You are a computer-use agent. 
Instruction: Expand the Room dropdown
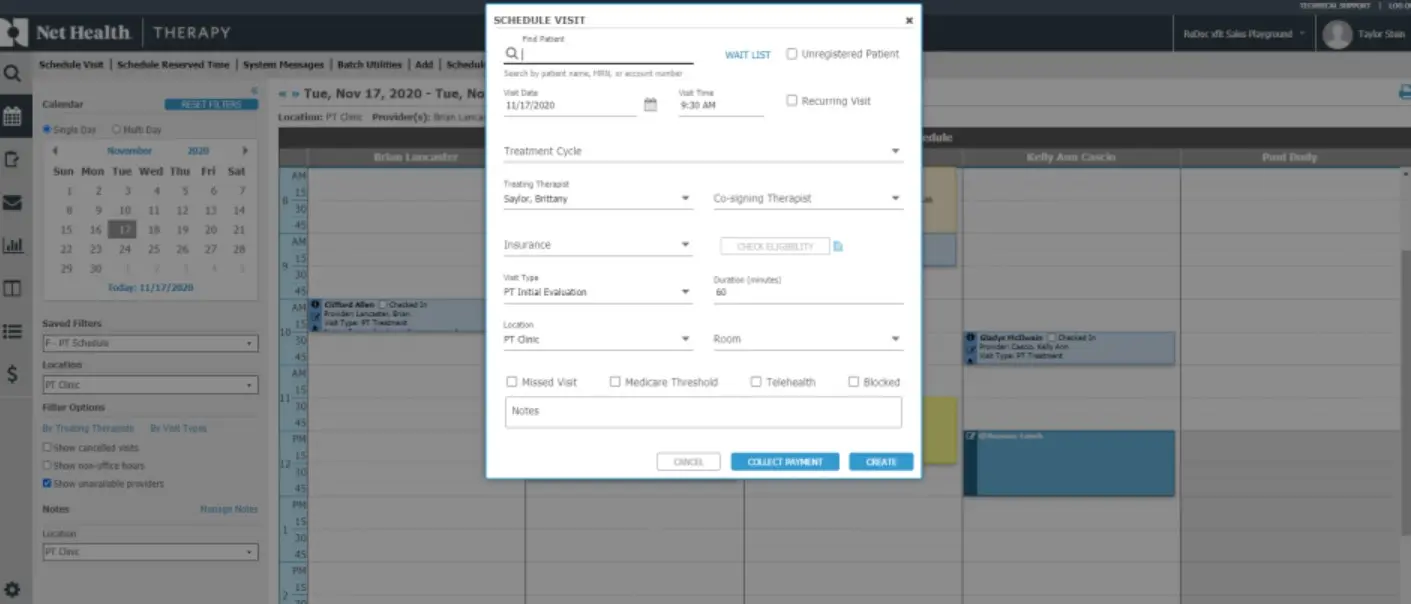tap(896, 338)
